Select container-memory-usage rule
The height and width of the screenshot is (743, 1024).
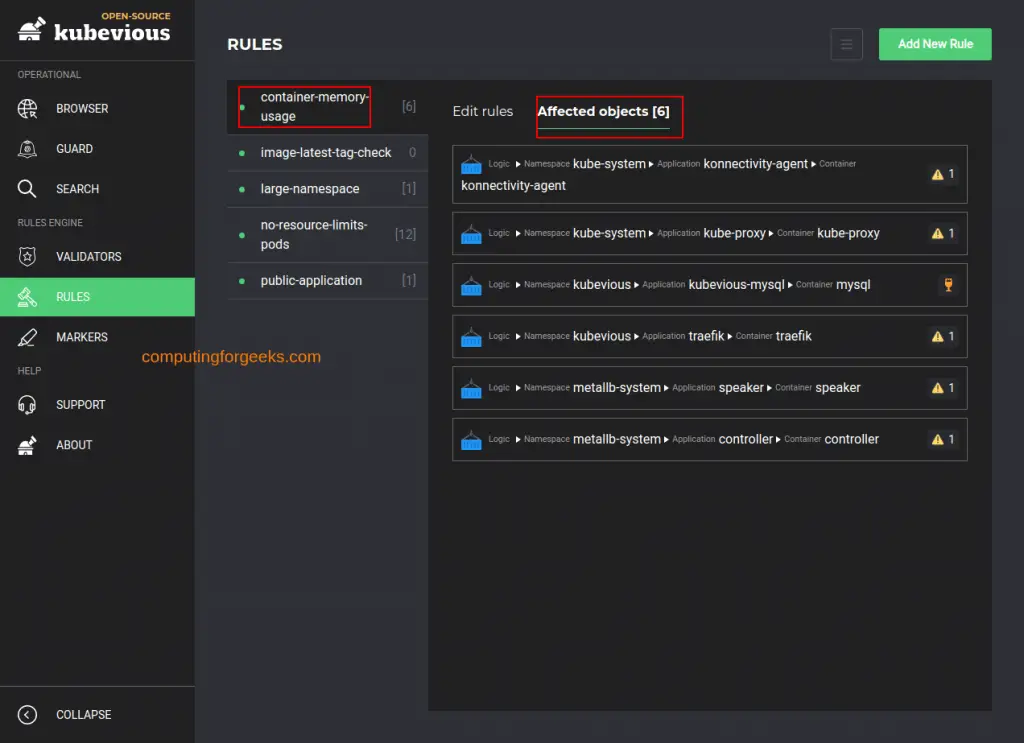coord(328,106)
